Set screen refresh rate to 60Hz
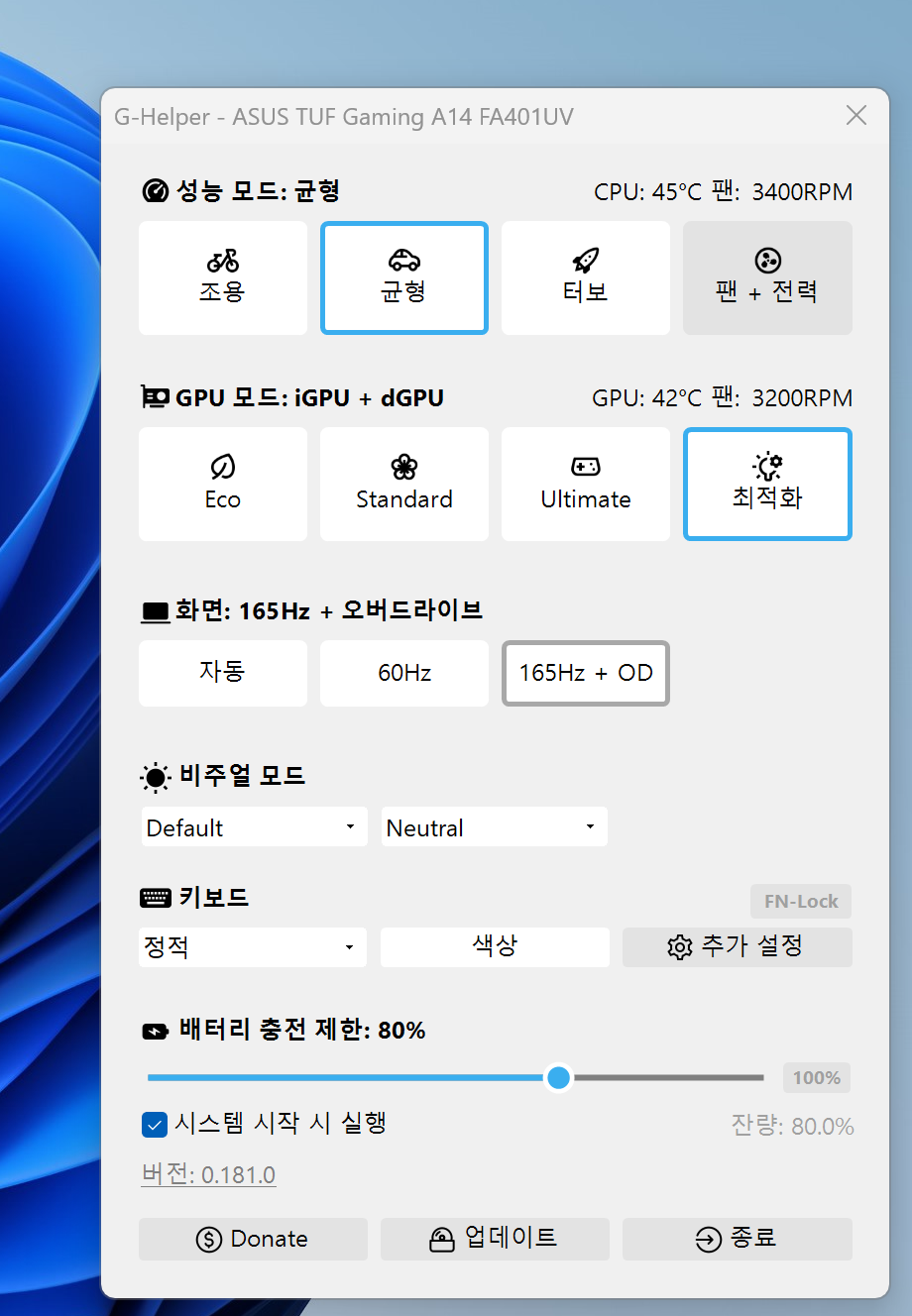912x1316 pixels. (x=404, y=673)
